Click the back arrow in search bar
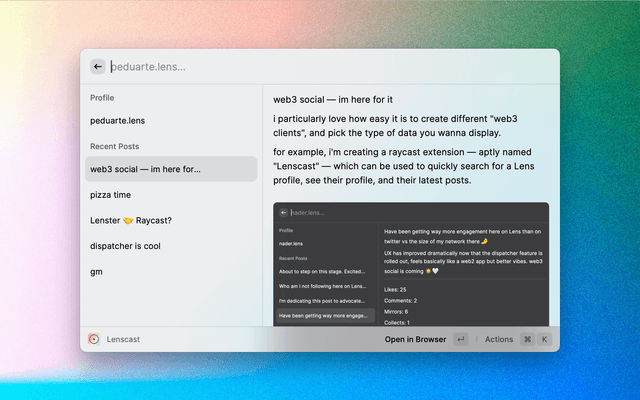The image size is (640, 400). [98, 66]
